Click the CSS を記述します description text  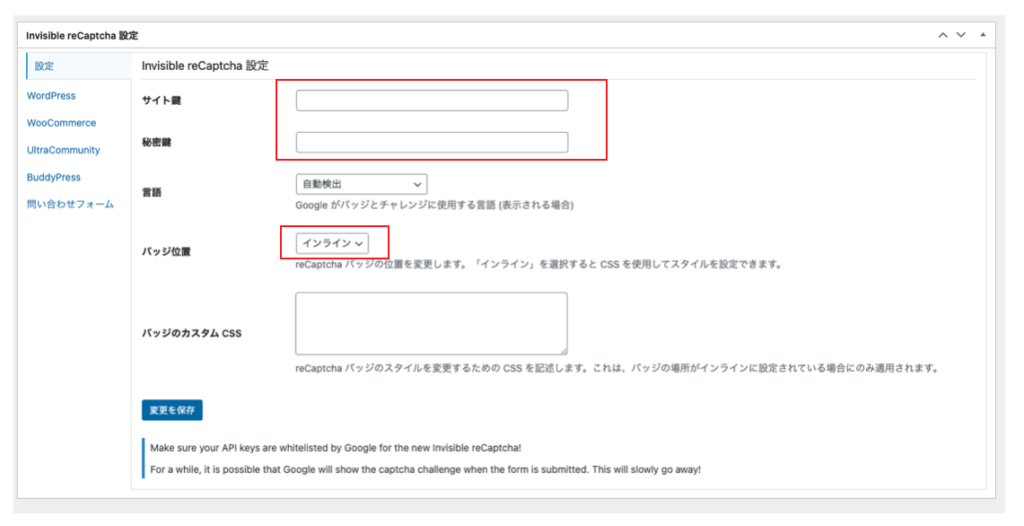pos(616,368)
